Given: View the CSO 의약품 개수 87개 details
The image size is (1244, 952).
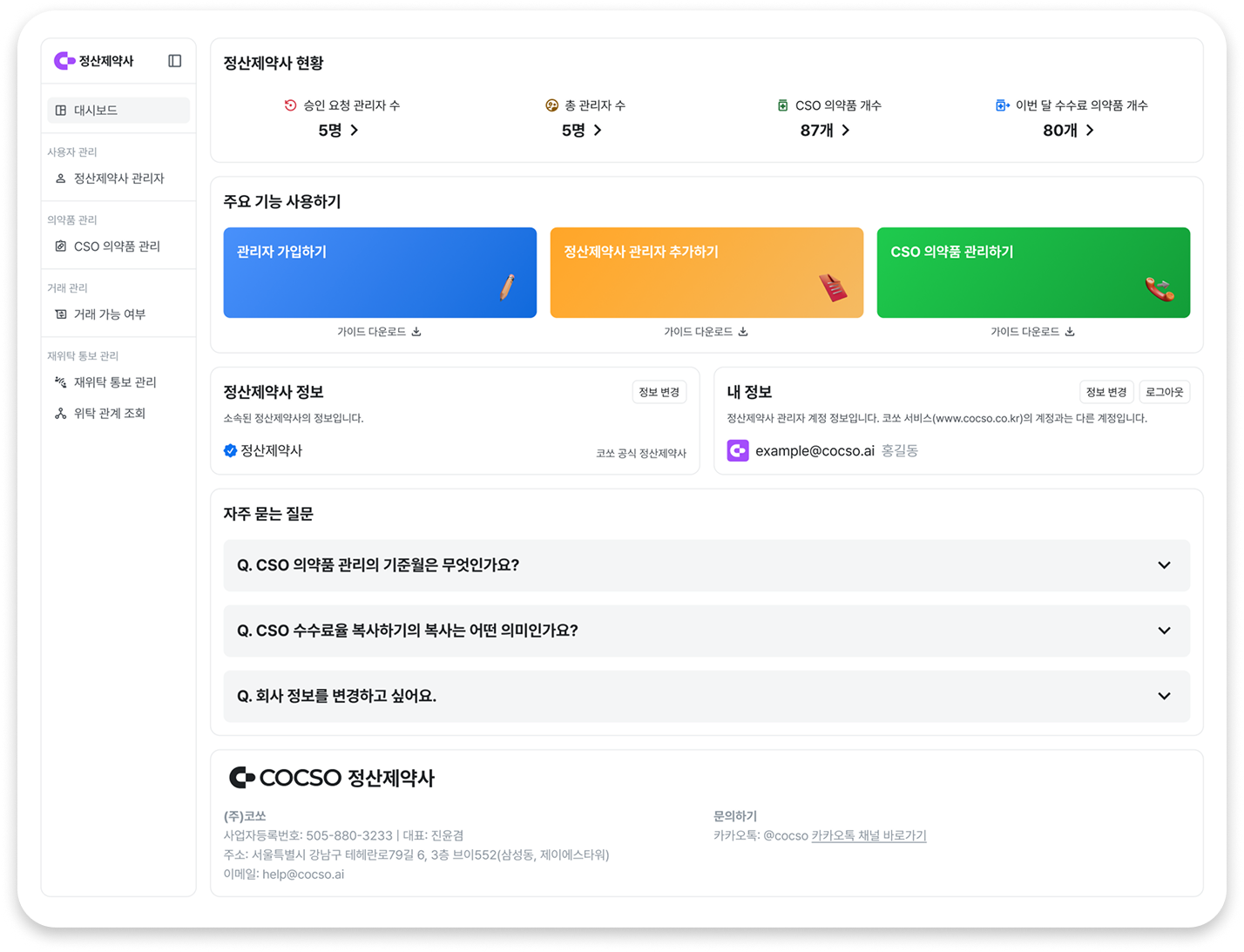Looking at the screenshot, I should pos(822,130).
